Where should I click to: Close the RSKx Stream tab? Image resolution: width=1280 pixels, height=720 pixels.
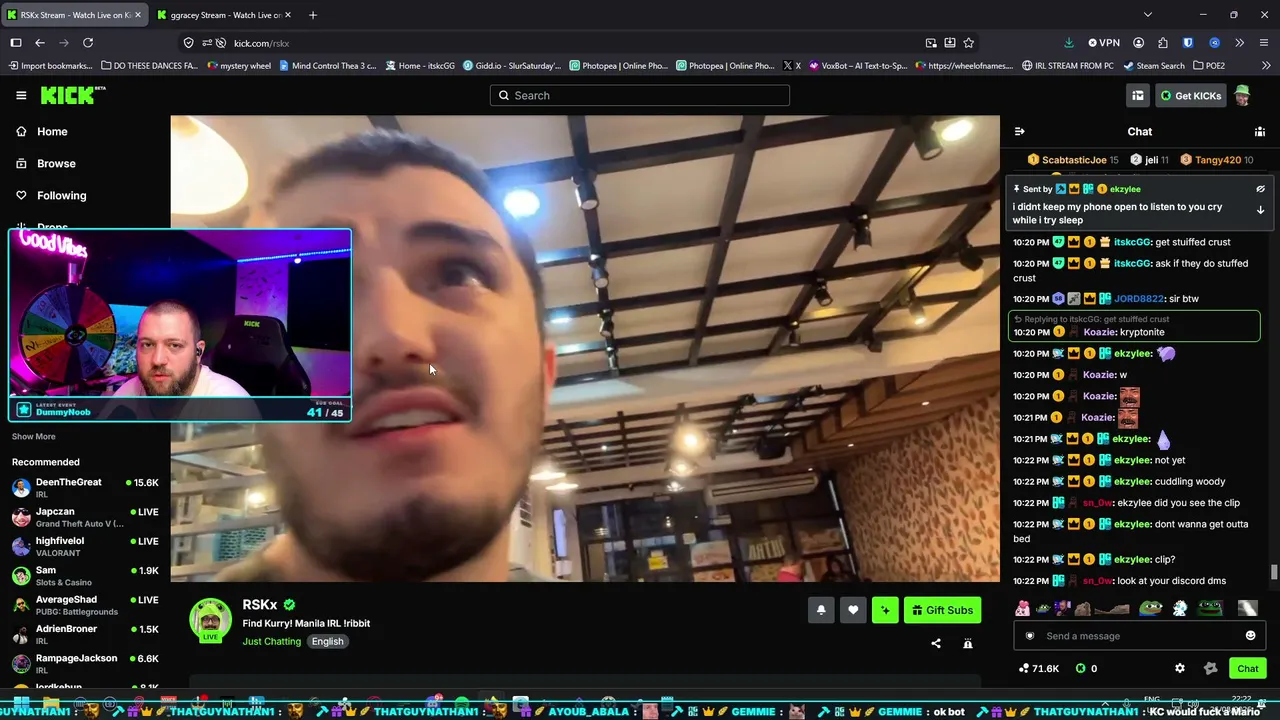pos(138,15)
